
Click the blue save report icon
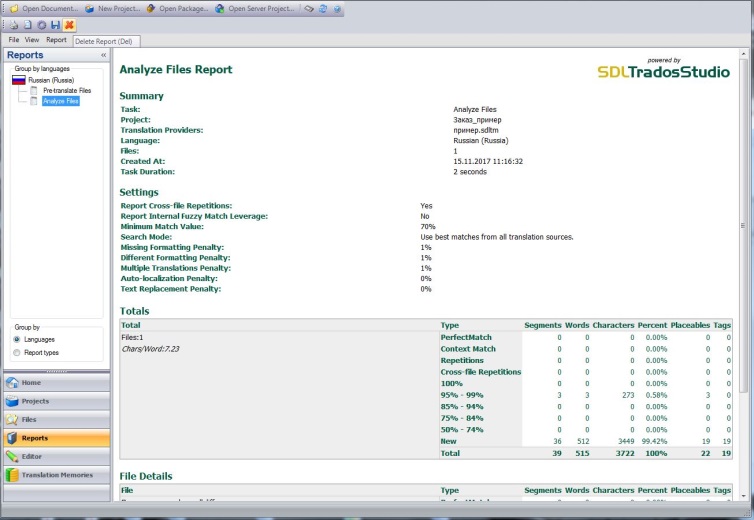(55, 24)
